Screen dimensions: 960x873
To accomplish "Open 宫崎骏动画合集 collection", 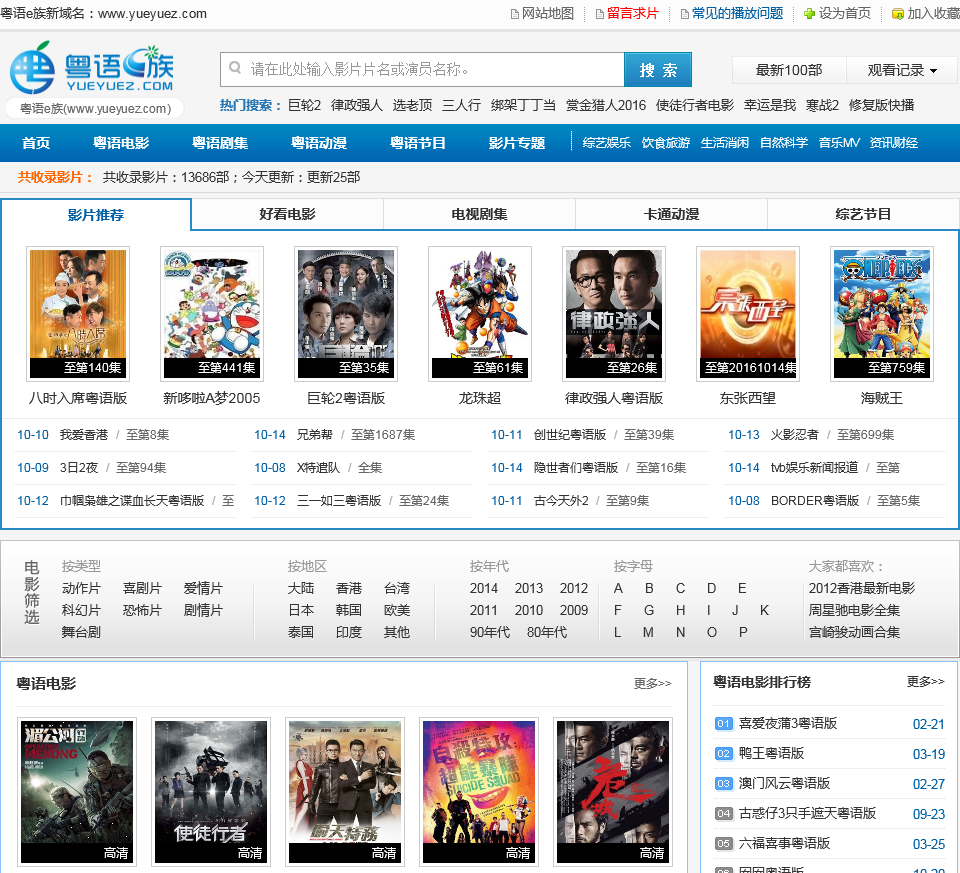I will tap(855, 633).
